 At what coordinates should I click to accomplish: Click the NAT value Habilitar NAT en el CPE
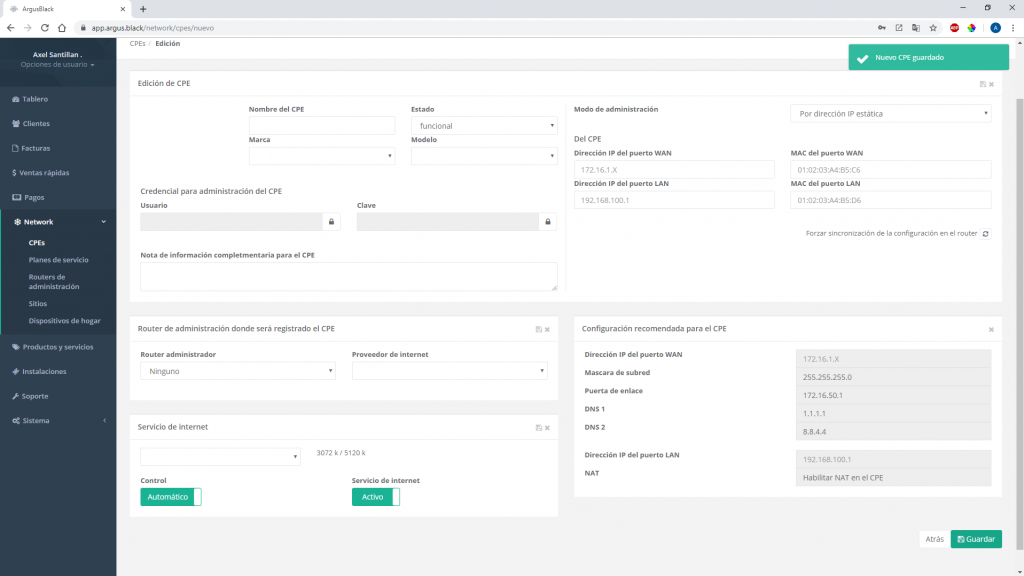893,477
